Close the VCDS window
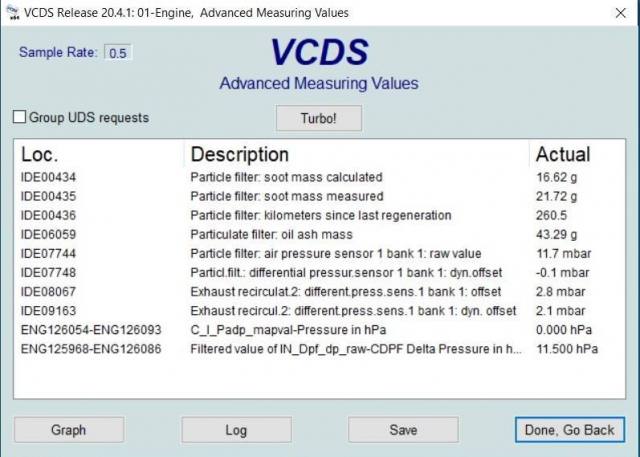The height and width of the screenshot is (457, 640). (620, 12)
